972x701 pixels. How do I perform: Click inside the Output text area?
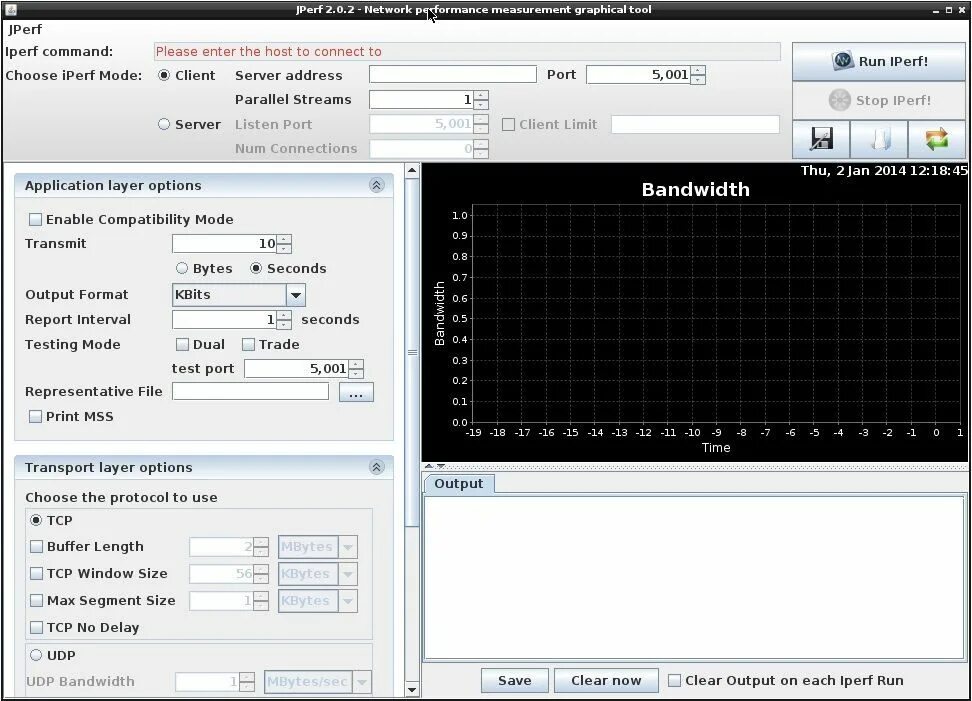click(x=694, y=576)
